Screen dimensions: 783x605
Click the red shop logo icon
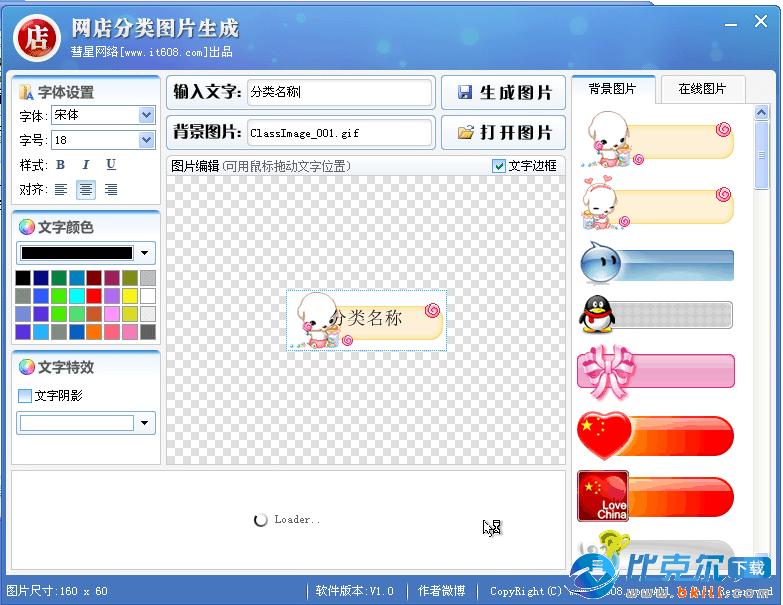pos(36,37)
